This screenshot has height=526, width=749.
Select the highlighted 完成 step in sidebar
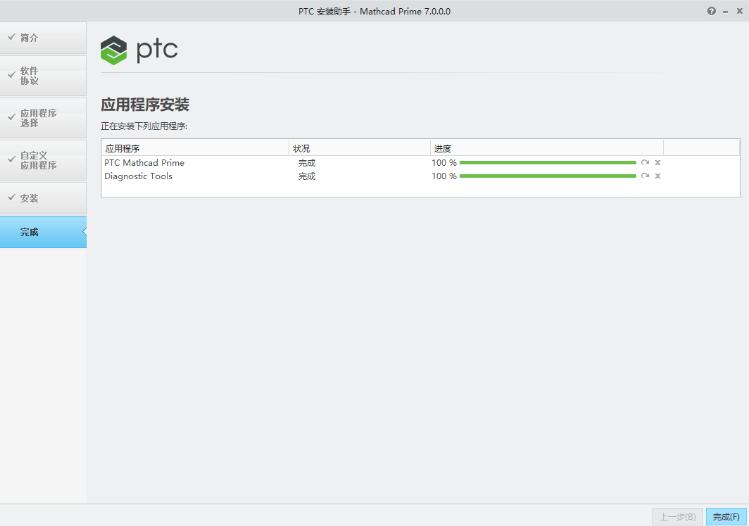[x=43, y=232]
